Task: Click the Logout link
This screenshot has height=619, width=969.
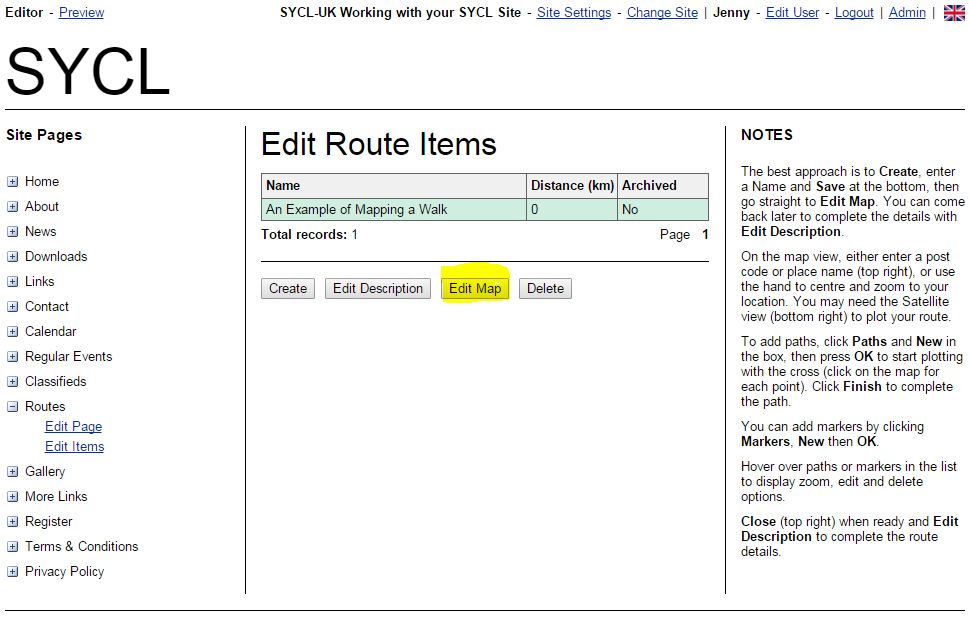Action: (854, 12)
